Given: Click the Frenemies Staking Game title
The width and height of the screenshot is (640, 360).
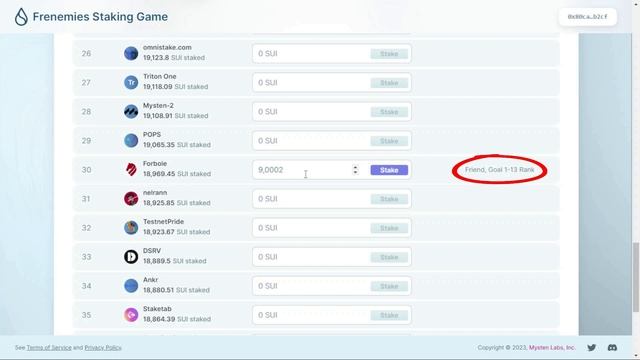Looking at the screenshot, I should [100, 17].
